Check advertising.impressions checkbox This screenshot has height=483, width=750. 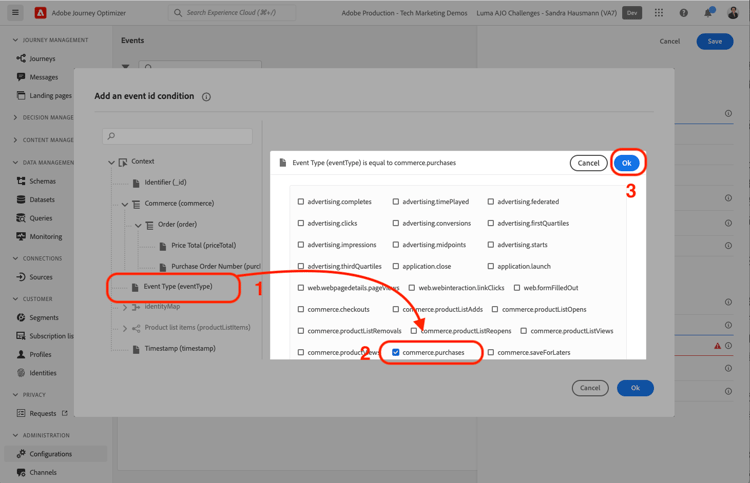point(301,245)
